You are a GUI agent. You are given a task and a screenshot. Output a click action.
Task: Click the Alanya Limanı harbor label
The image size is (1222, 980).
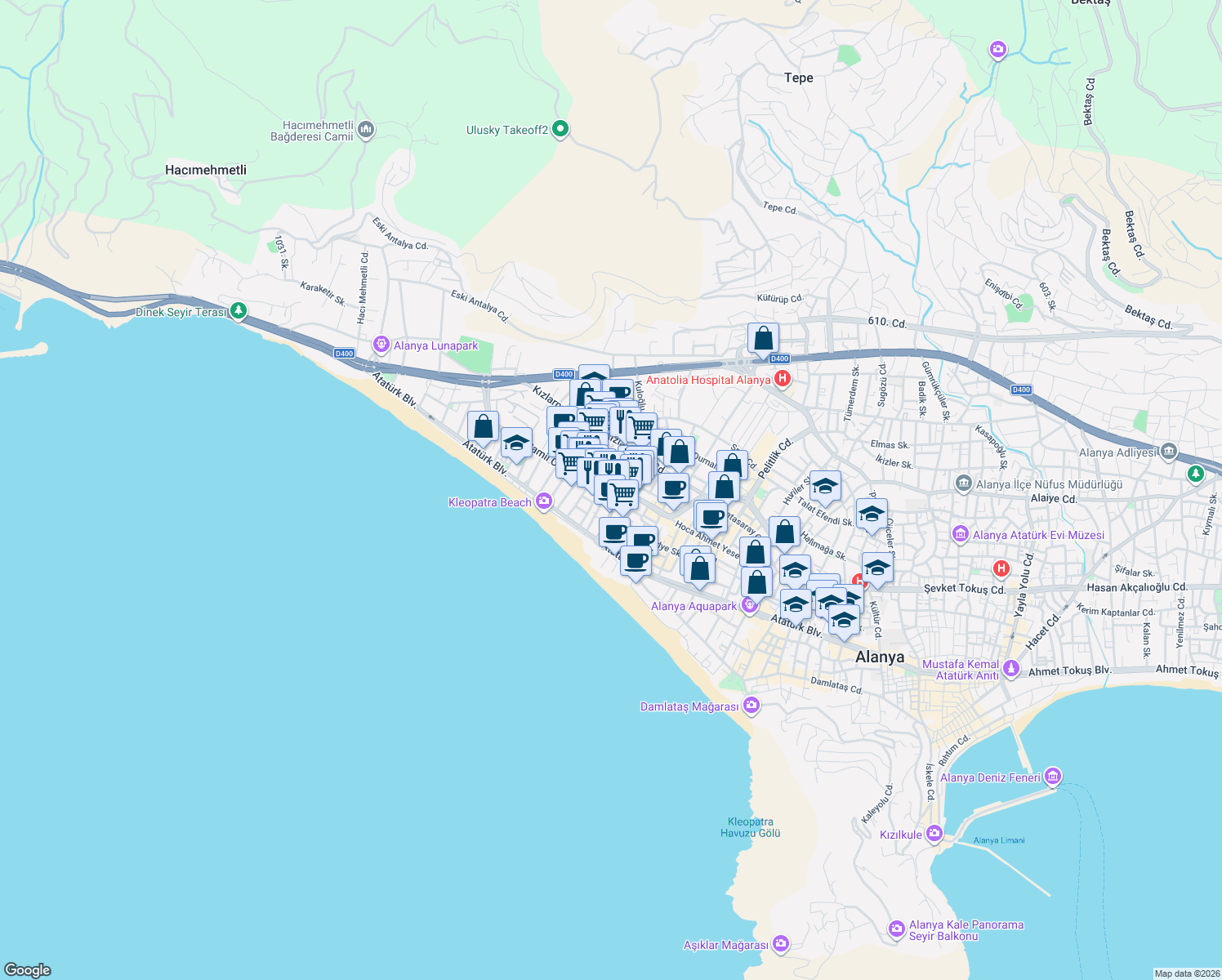999,840
